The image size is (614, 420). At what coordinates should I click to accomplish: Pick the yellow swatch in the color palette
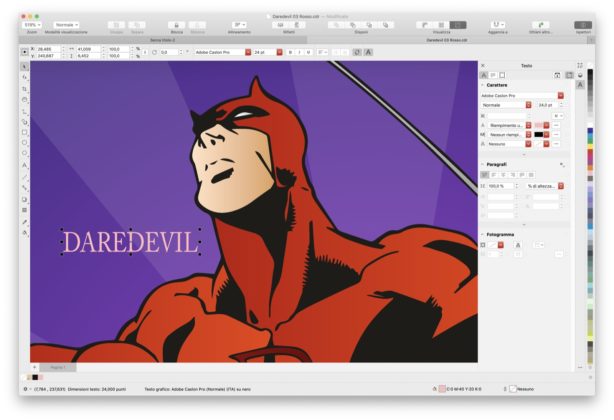click(x=590, y=146)
